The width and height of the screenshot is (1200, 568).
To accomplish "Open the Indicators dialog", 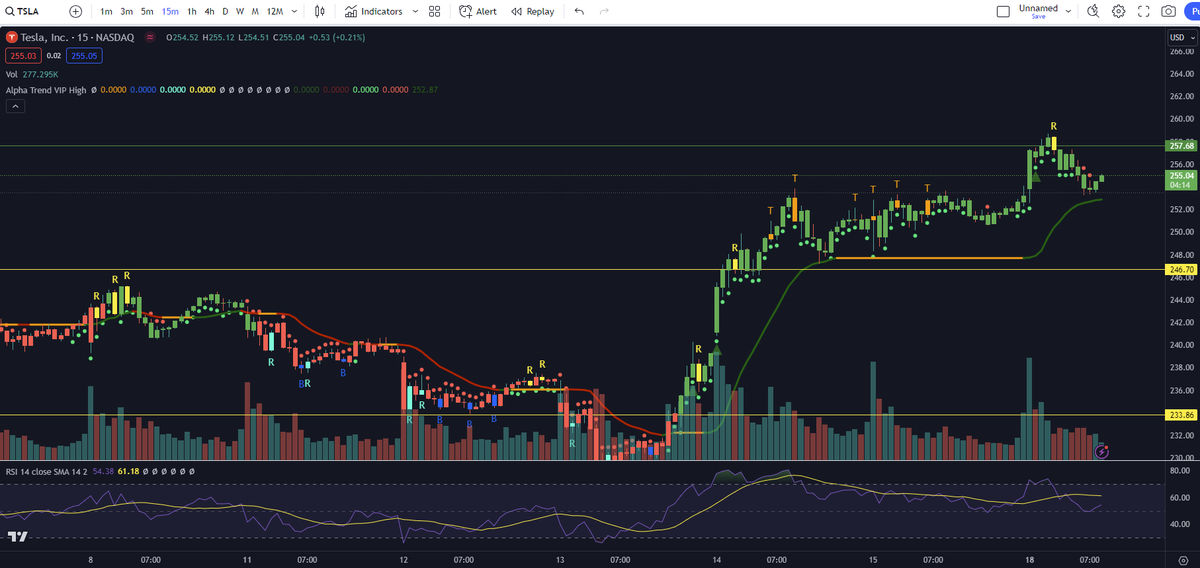I will pyautogui.click(x=373, y=11).
